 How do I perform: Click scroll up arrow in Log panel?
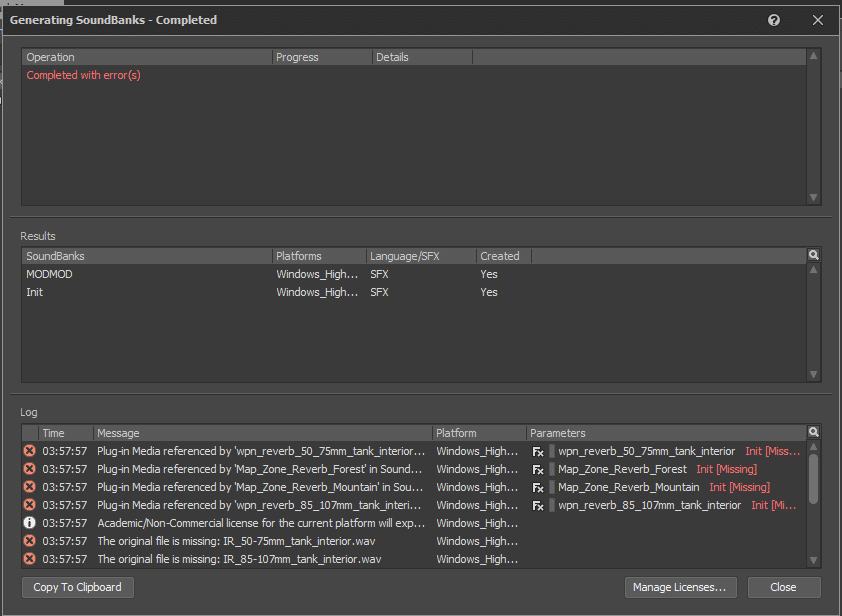(x=814, y=446)
